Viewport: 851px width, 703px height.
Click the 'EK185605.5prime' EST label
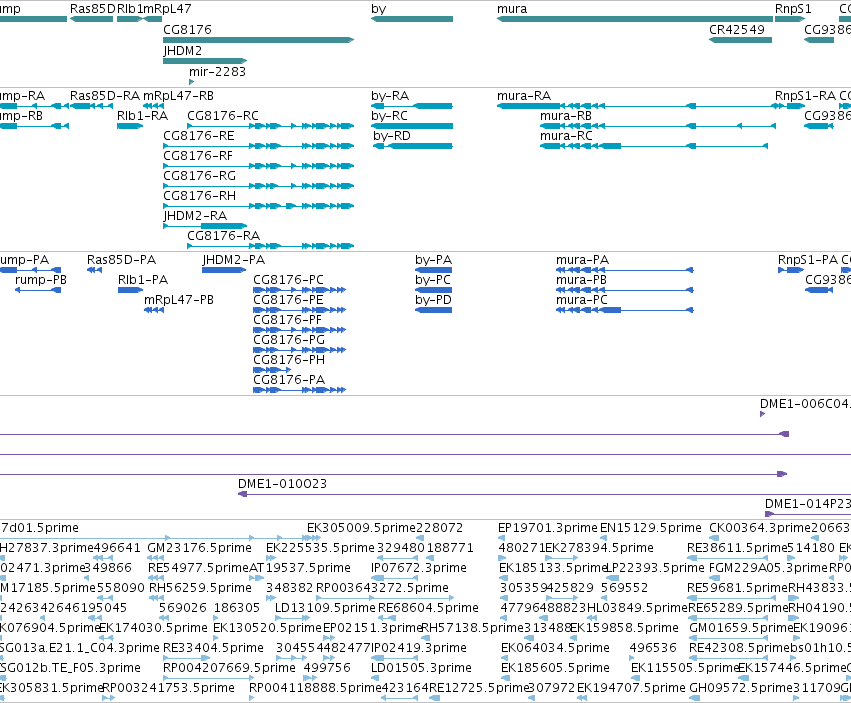tap(555, 668)
